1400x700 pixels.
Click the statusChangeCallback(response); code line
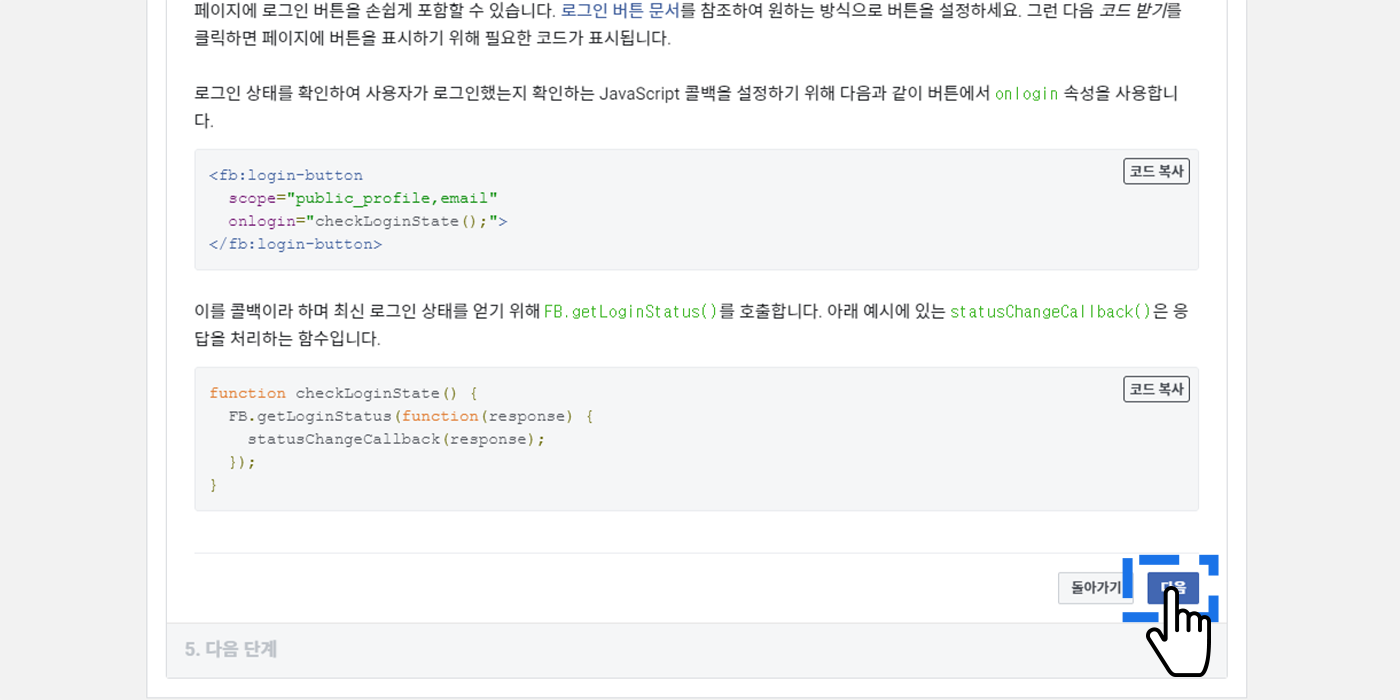(396, 439)
